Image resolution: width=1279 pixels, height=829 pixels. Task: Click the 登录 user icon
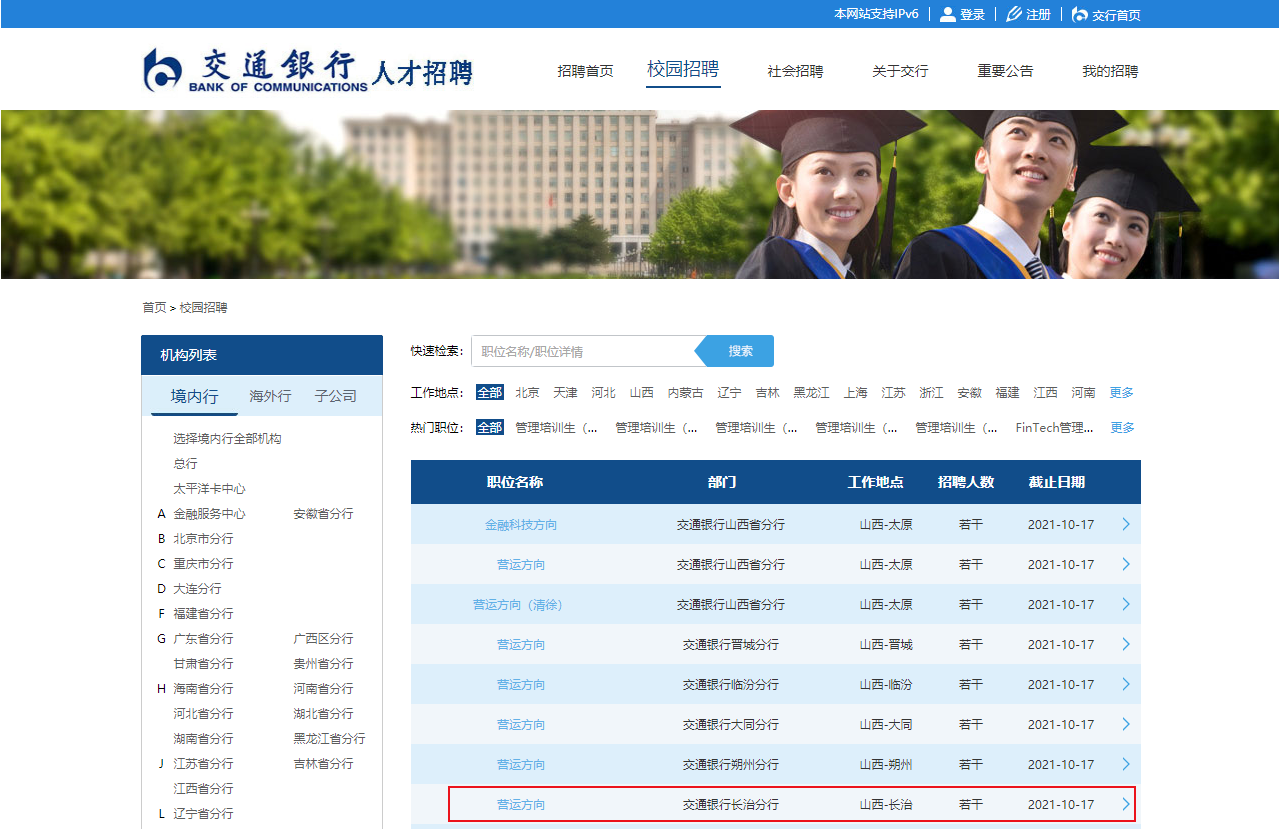click(x=948, y=14)
